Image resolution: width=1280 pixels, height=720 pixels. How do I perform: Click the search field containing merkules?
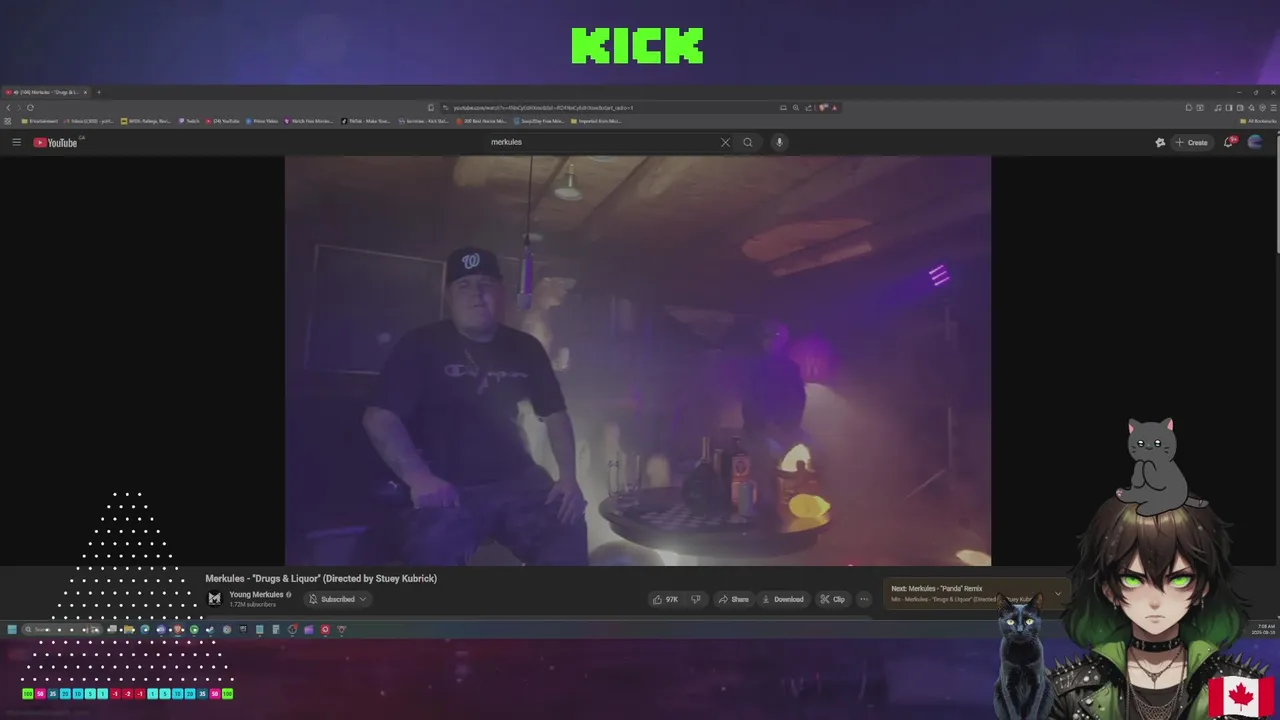603,142
